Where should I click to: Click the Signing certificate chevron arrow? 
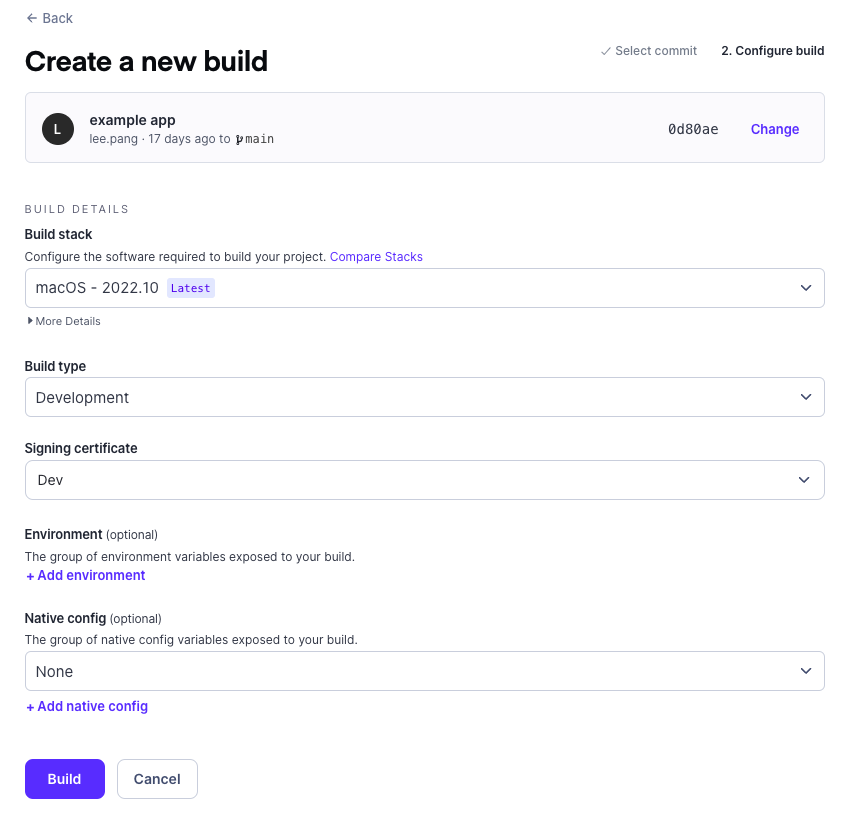pyautogui.click(x=804, y=480)
